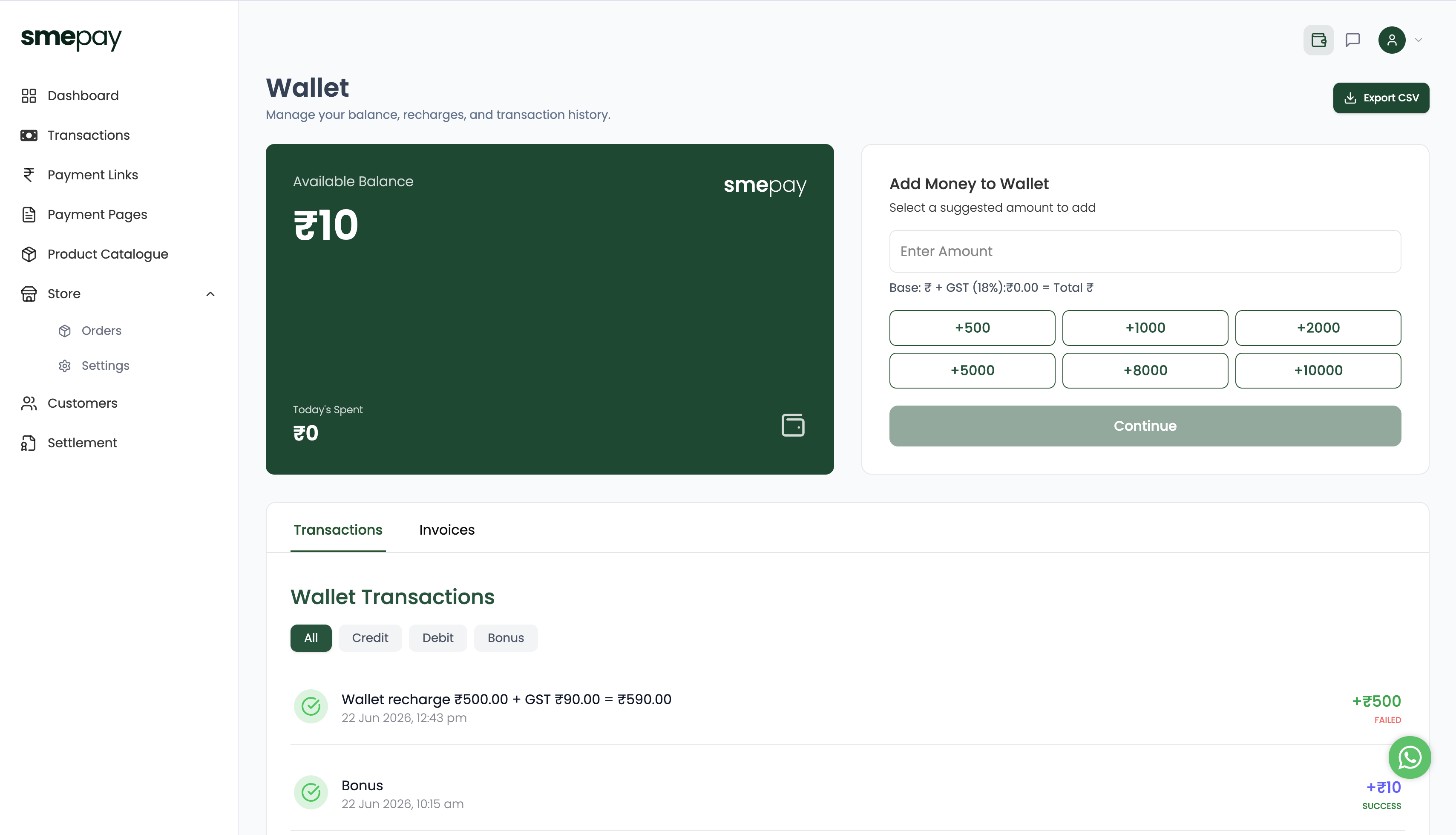This screenshot has width=1456, height=835.
Task: Click the Orders cube icon
Action: point(65,331)
